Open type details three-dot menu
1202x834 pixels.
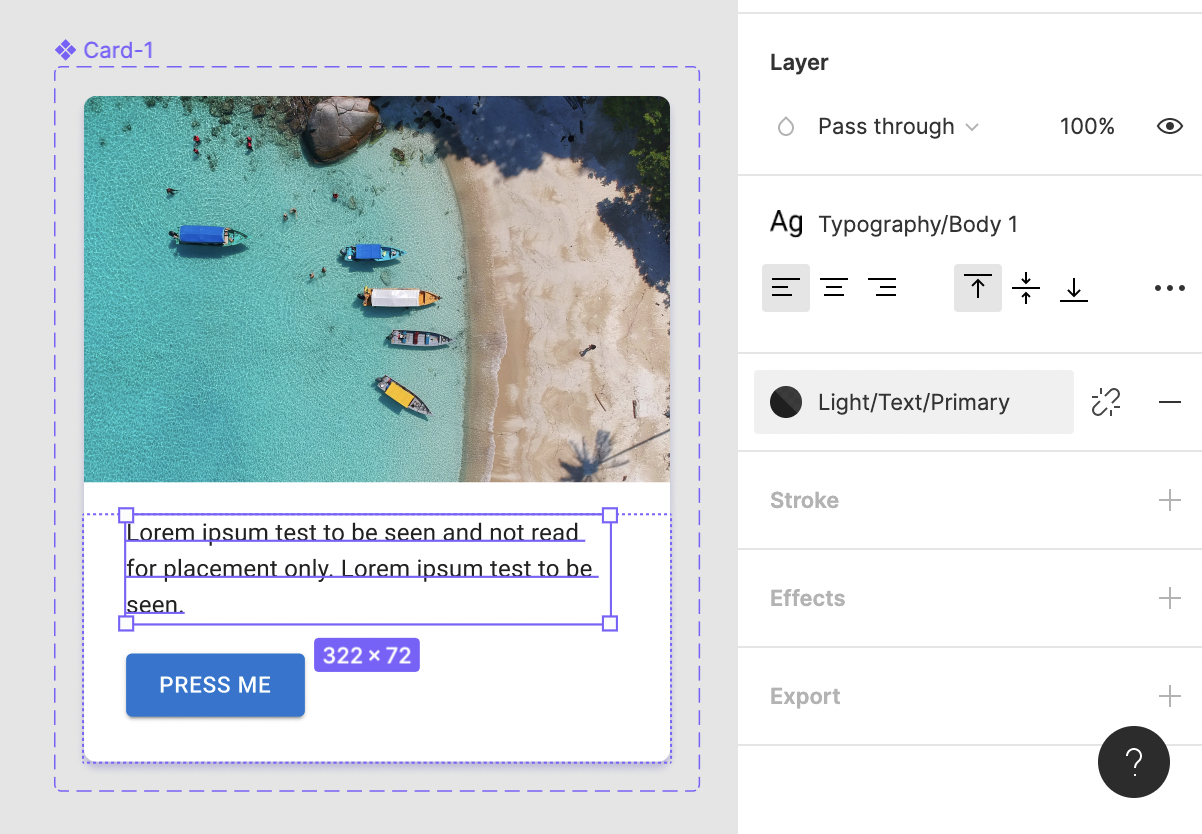1170,288
